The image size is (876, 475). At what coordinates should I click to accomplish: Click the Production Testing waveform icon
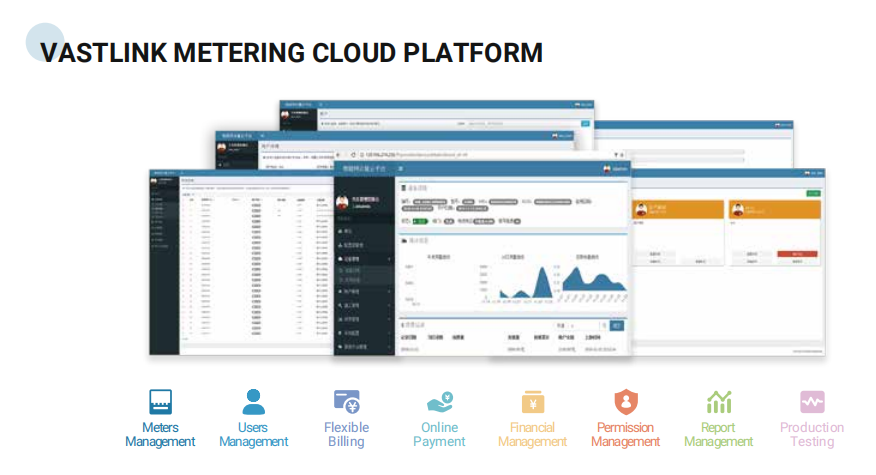pyautogui.click(x=812, y=402)
